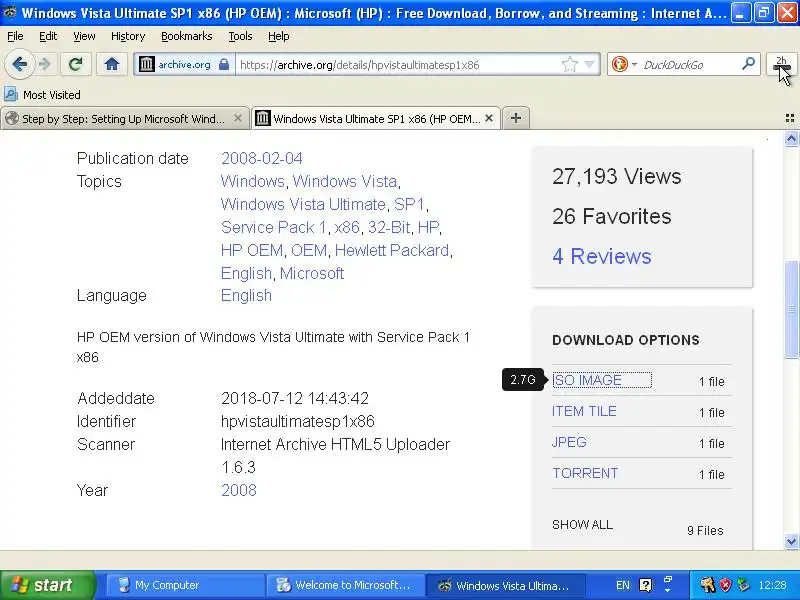
Task: Click the 27,193 Views text
Action: [616, 176]
